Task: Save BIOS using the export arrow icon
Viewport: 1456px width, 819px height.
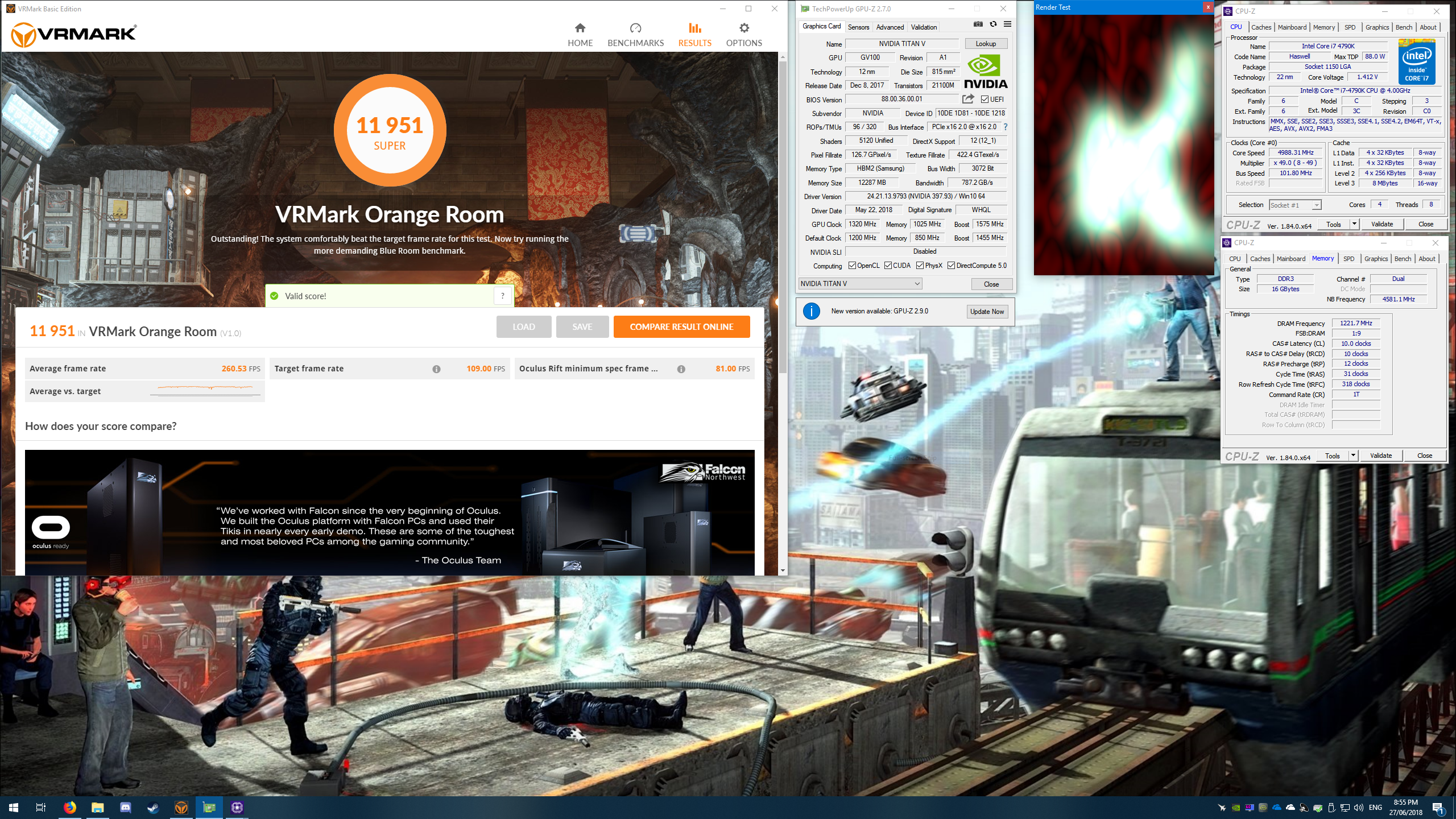Action: pyautogui.click(x=968, y=99)
